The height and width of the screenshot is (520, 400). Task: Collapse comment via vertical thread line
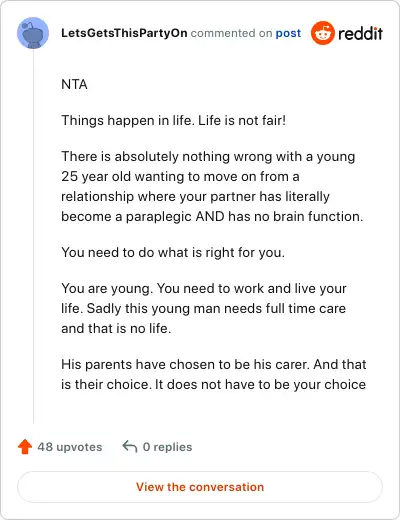pyautogui.click(x=33, y=237)
